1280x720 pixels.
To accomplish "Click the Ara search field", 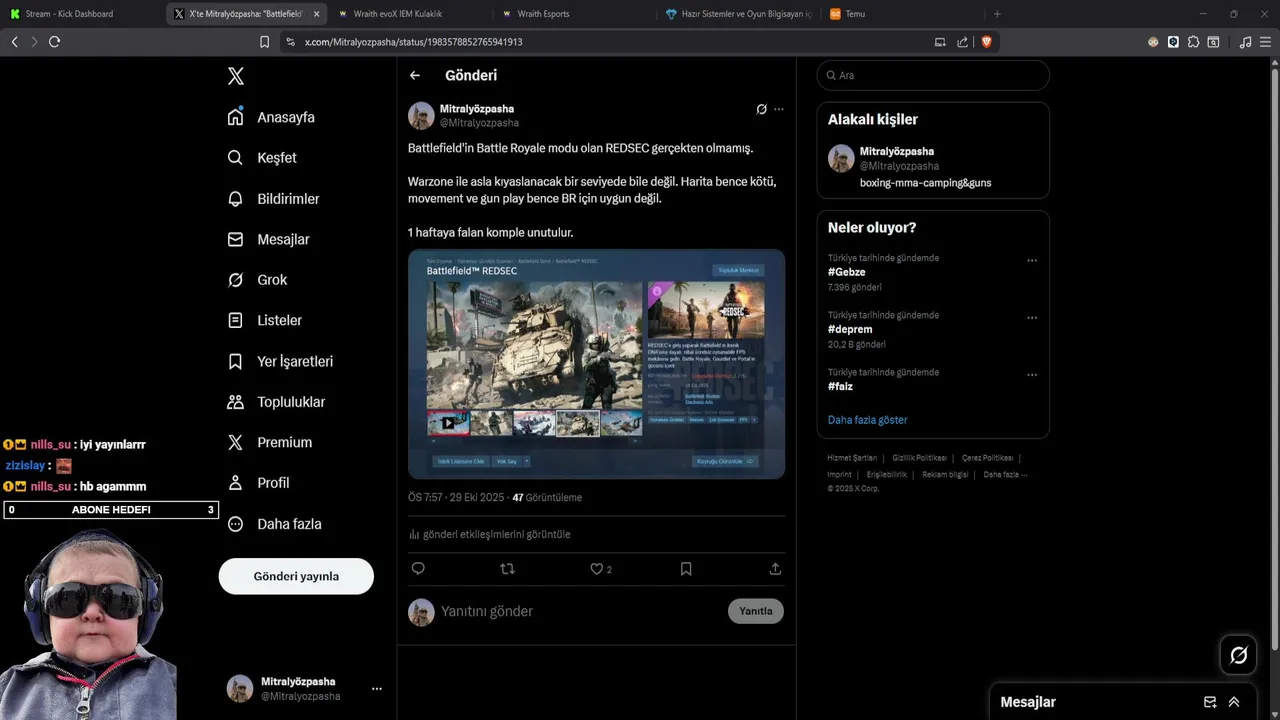I will (933, 75).
